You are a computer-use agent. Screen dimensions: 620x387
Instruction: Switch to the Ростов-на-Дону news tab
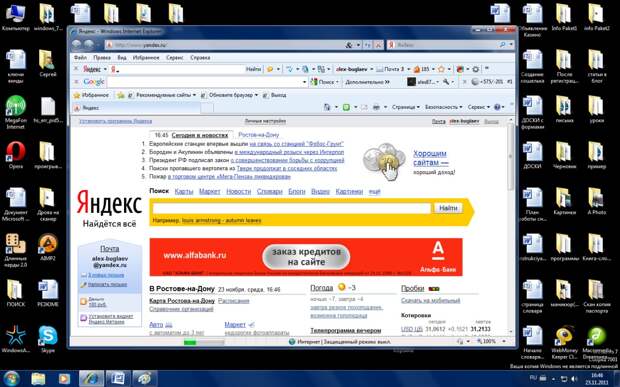(x=259, y=135)
